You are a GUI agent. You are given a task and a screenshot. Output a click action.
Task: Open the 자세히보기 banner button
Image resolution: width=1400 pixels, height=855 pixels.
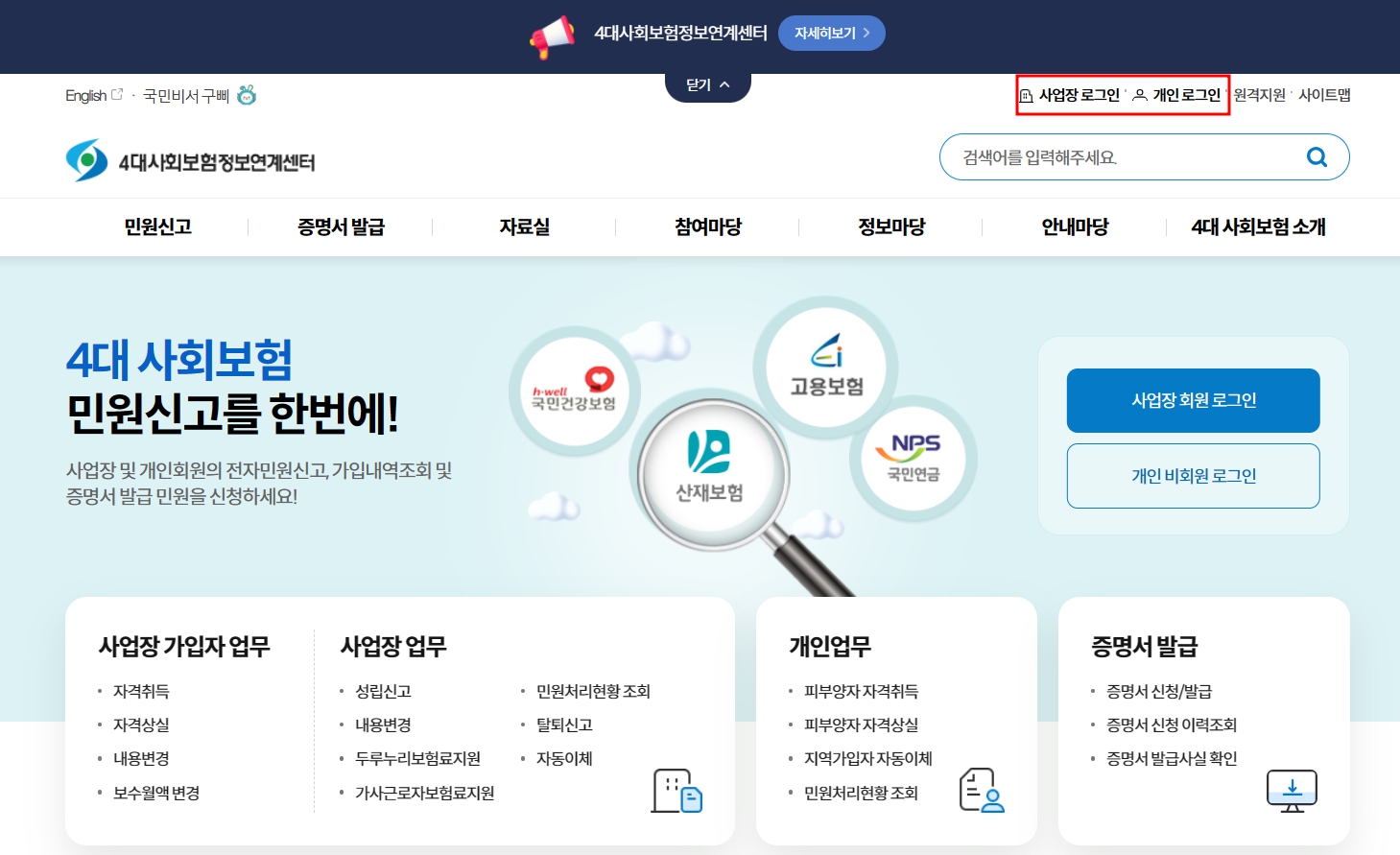(x=832, y=33)
